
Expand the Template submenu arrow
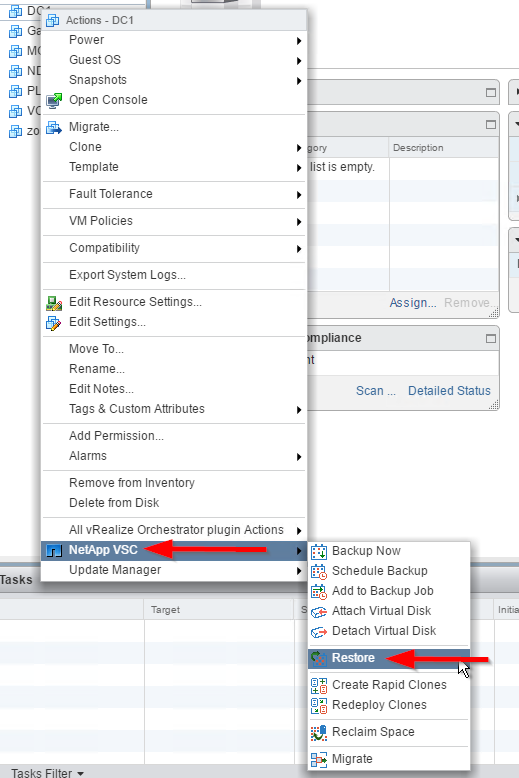[x=299, y=168]
